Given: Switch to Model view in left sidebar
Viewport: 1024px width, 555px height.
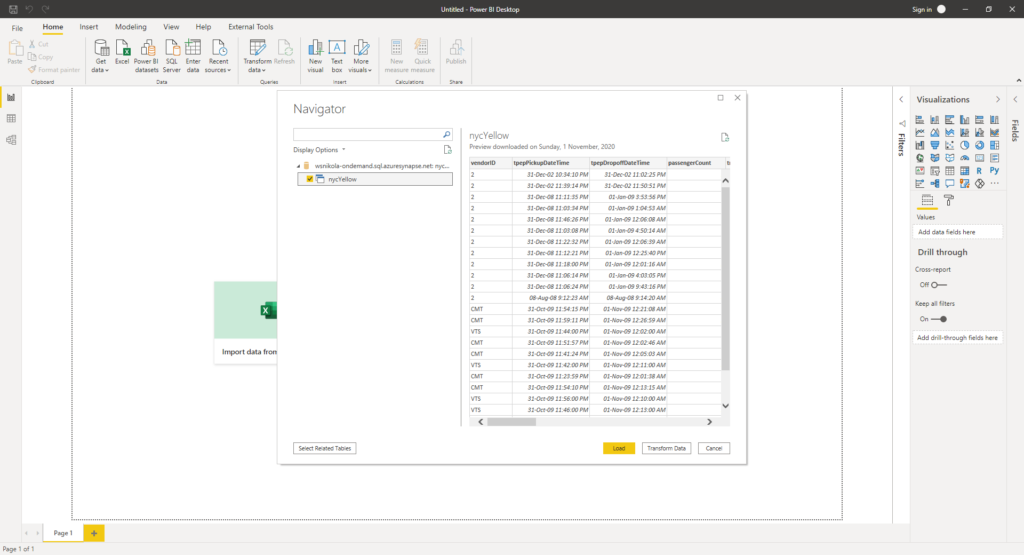Looking at the screenshot, I should [11, 140].
